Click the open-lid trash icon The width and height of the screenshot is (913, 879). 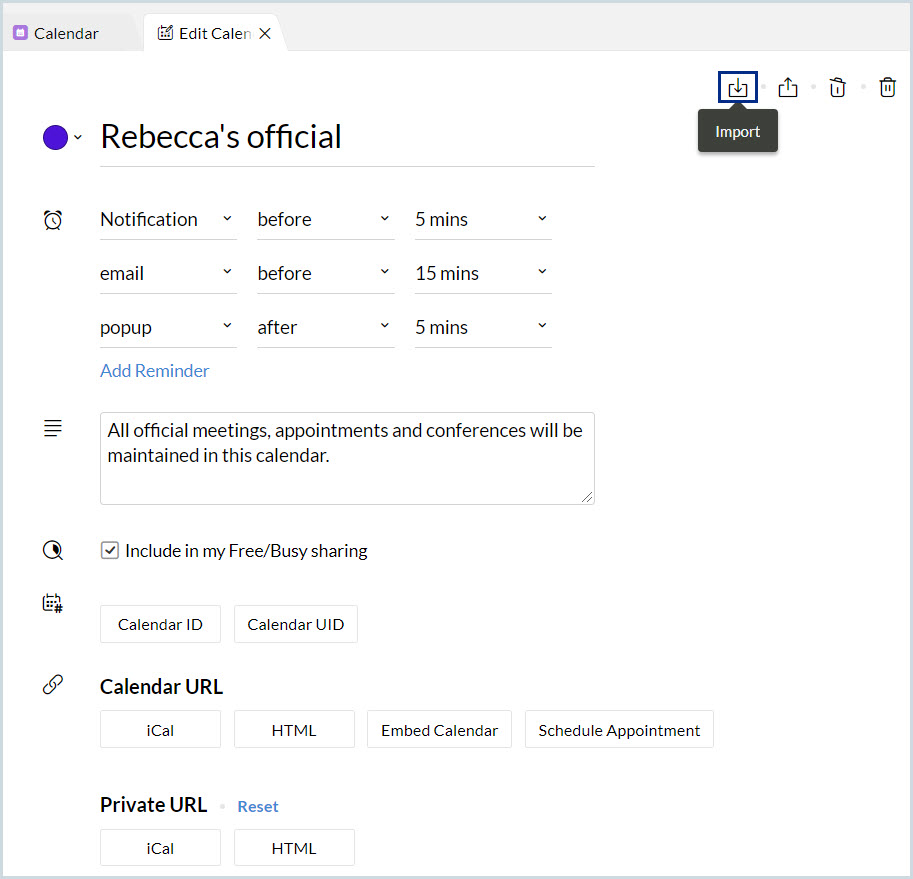[838, 88]
